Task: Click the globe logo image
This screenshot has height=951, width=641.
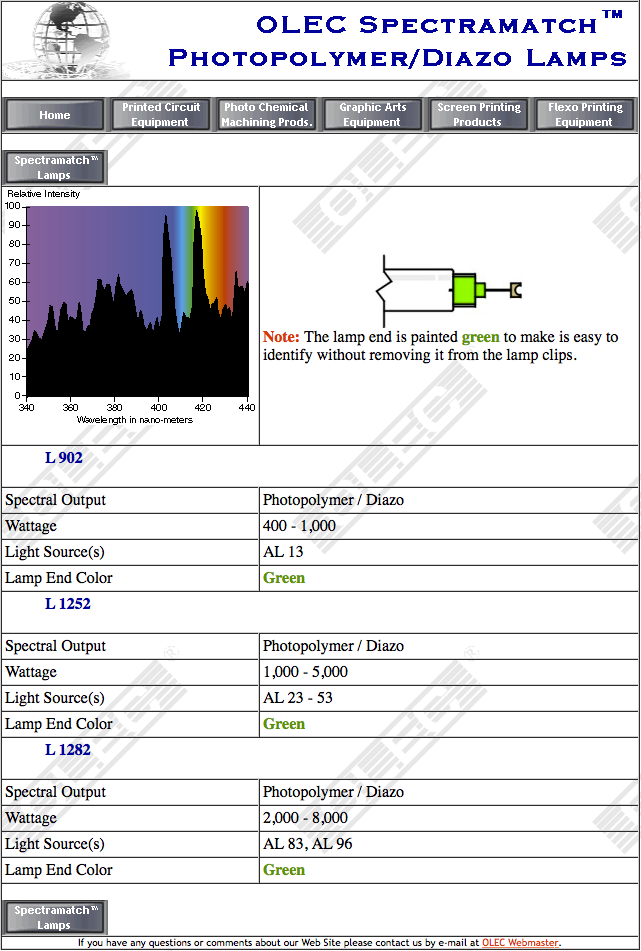Action: pos(68,41)
